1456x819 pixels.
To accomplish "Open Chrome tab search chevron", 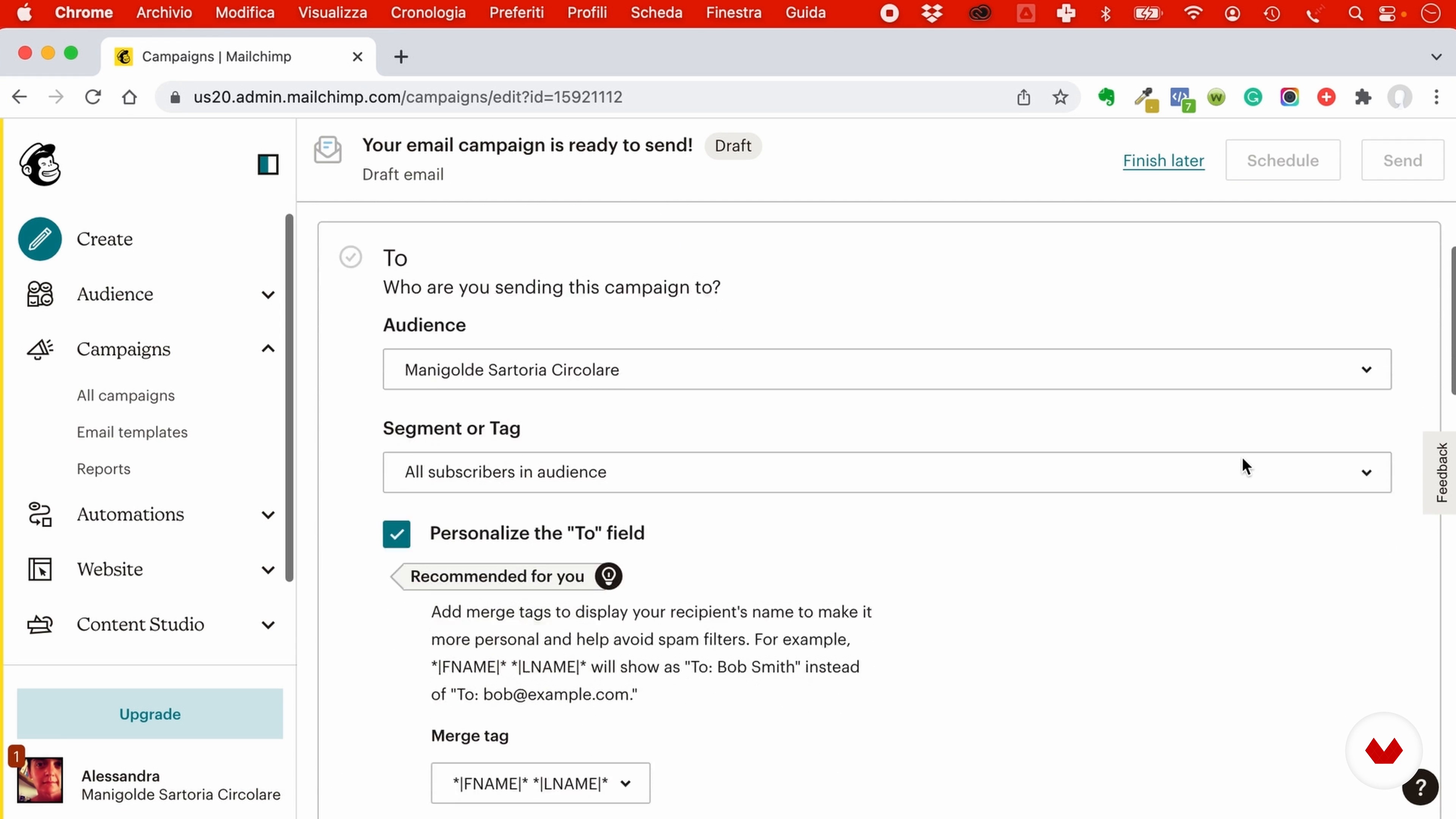I will [1436, 56].
